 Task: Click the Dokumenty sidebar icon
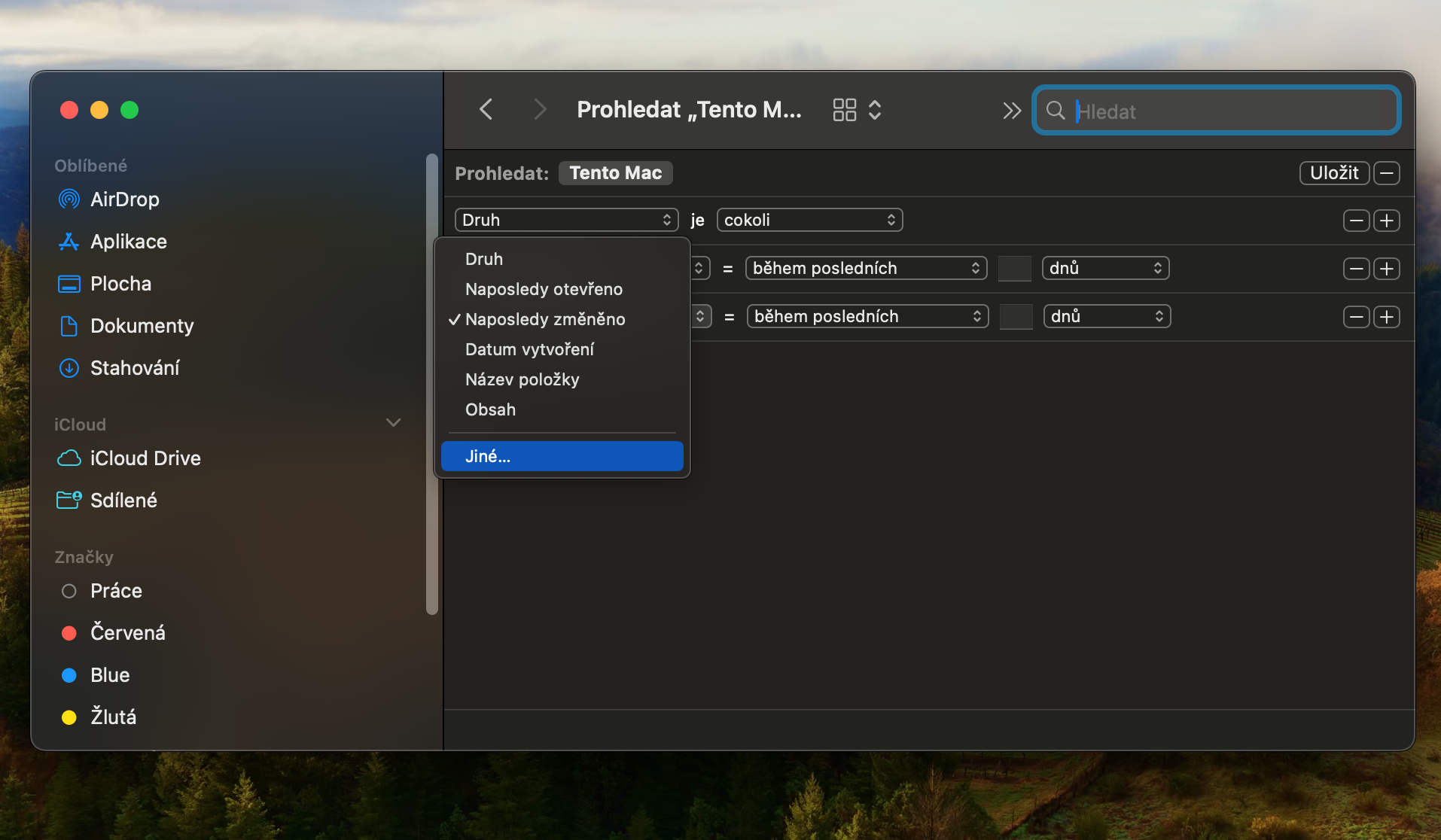69,326
